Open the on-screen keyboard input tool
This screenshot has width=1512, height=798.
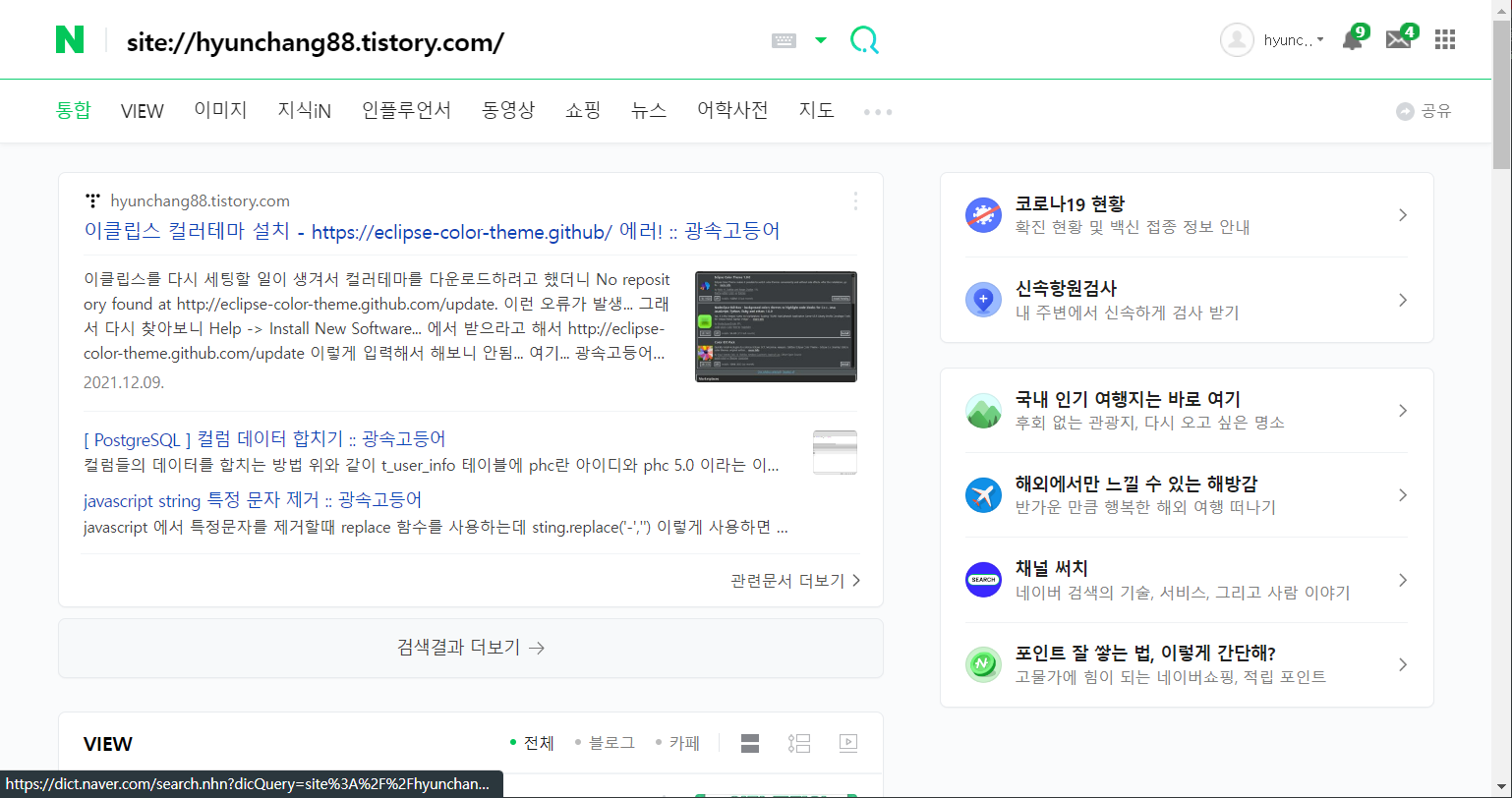point(784,40)
